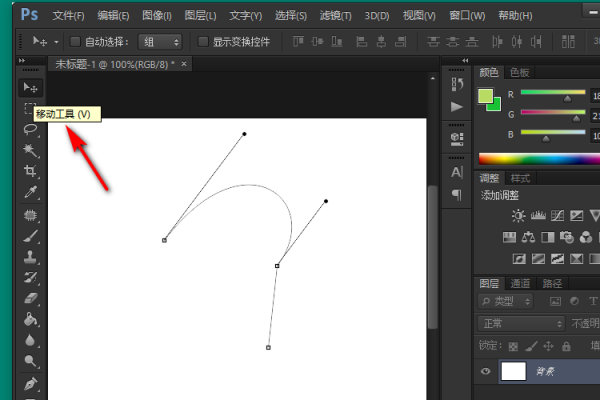Screen dimensions: 600x400
Task: Switch to the 通道 tab
Action: (x=521, y=283)
